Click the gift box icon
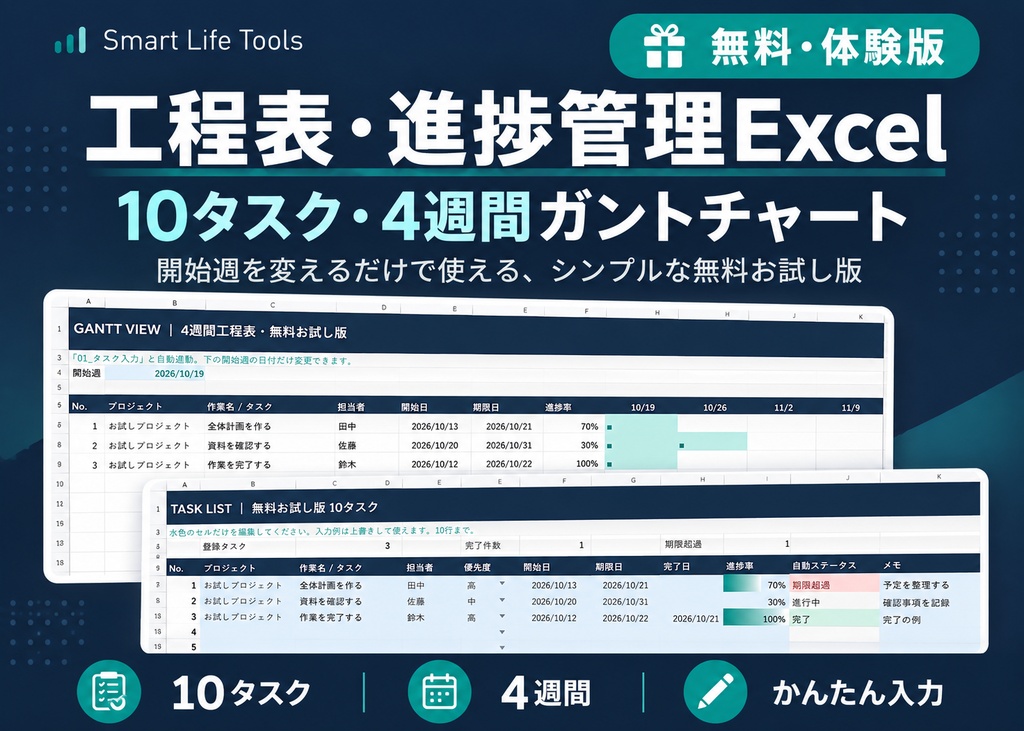This screenshot has height=731, width=1024. [x=664, y=46]
